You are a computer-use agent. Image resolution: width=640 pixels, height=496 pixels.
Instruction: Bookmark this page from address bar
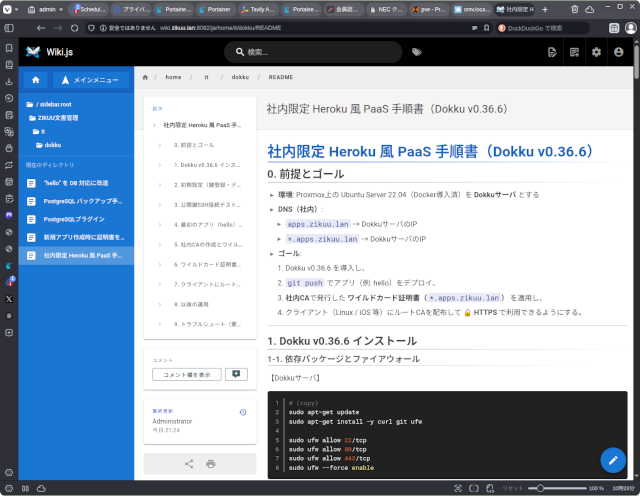487,28
